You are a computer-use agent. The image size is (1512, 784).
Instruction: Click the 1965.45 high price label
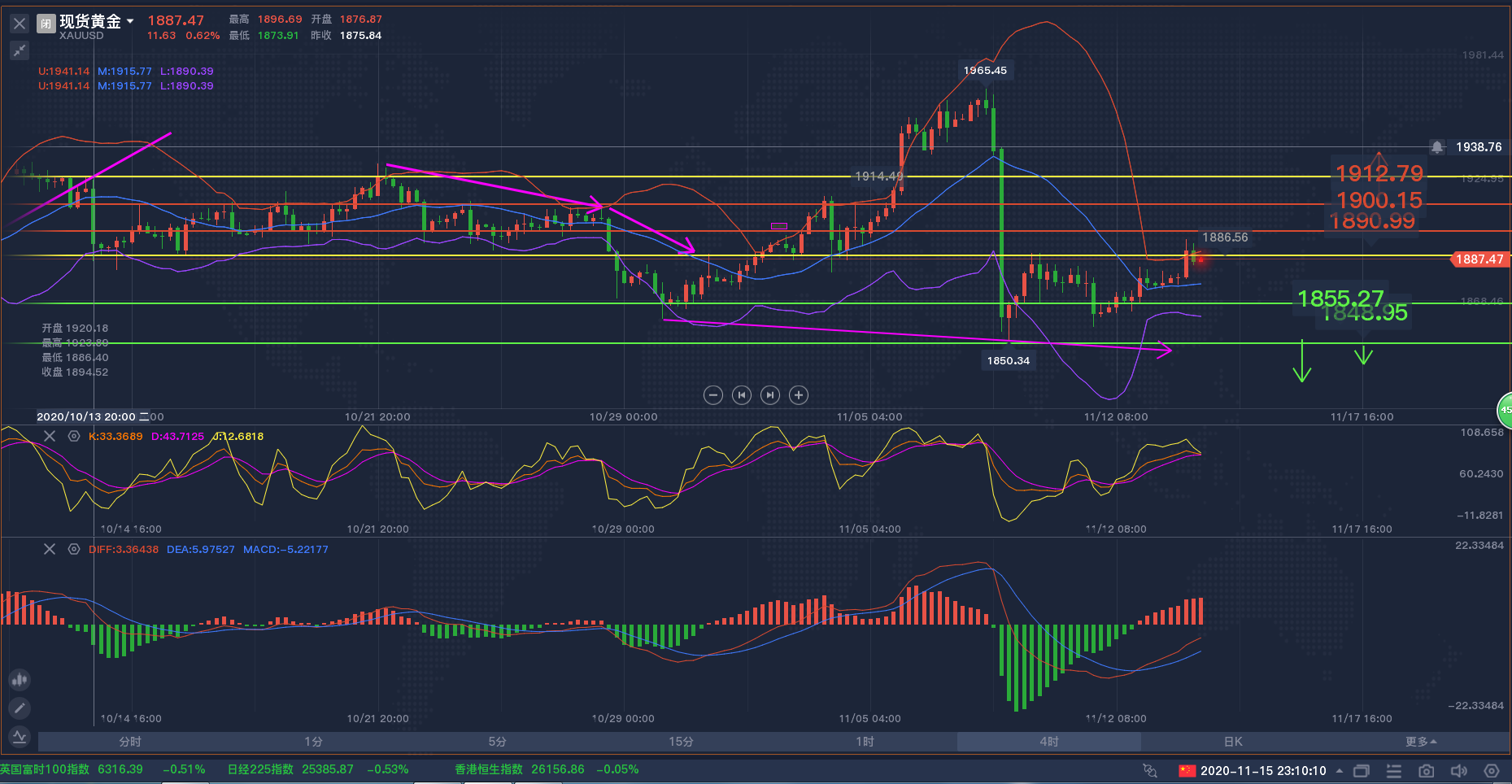click(x=985, y=71)
